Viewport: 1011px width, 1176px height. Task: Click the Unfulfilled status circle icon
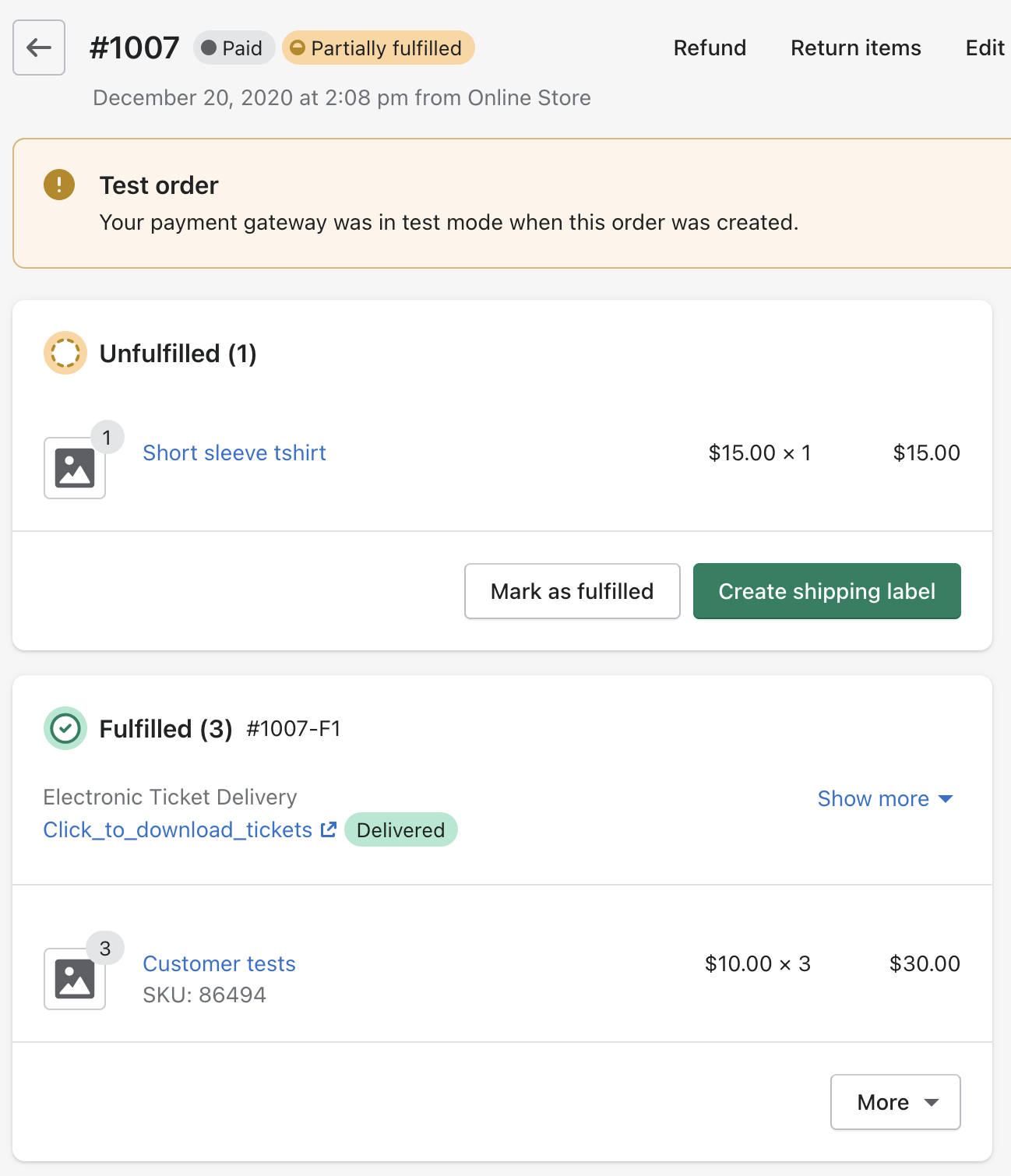65,353
